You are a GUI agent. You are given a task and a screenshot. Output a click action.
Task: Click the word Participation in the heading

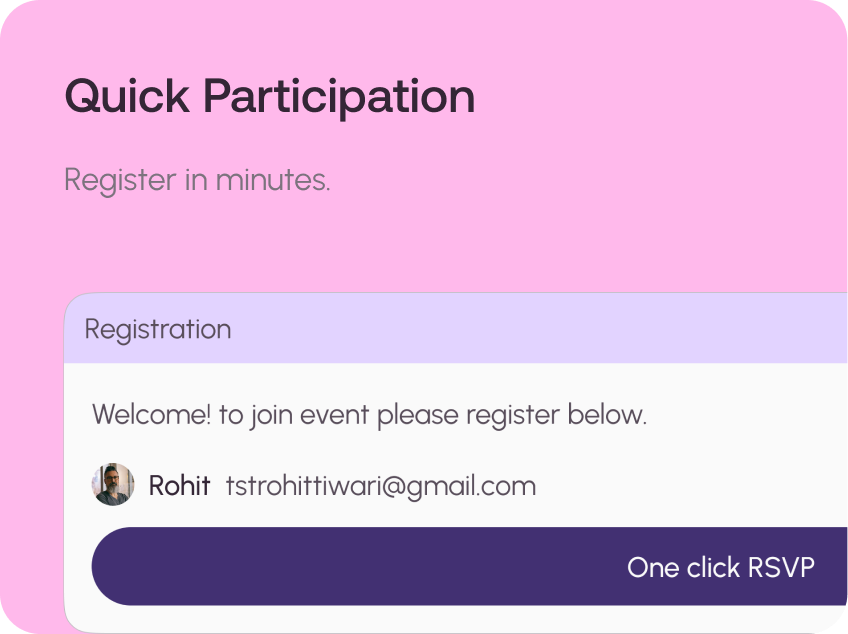tap(339, 97)
